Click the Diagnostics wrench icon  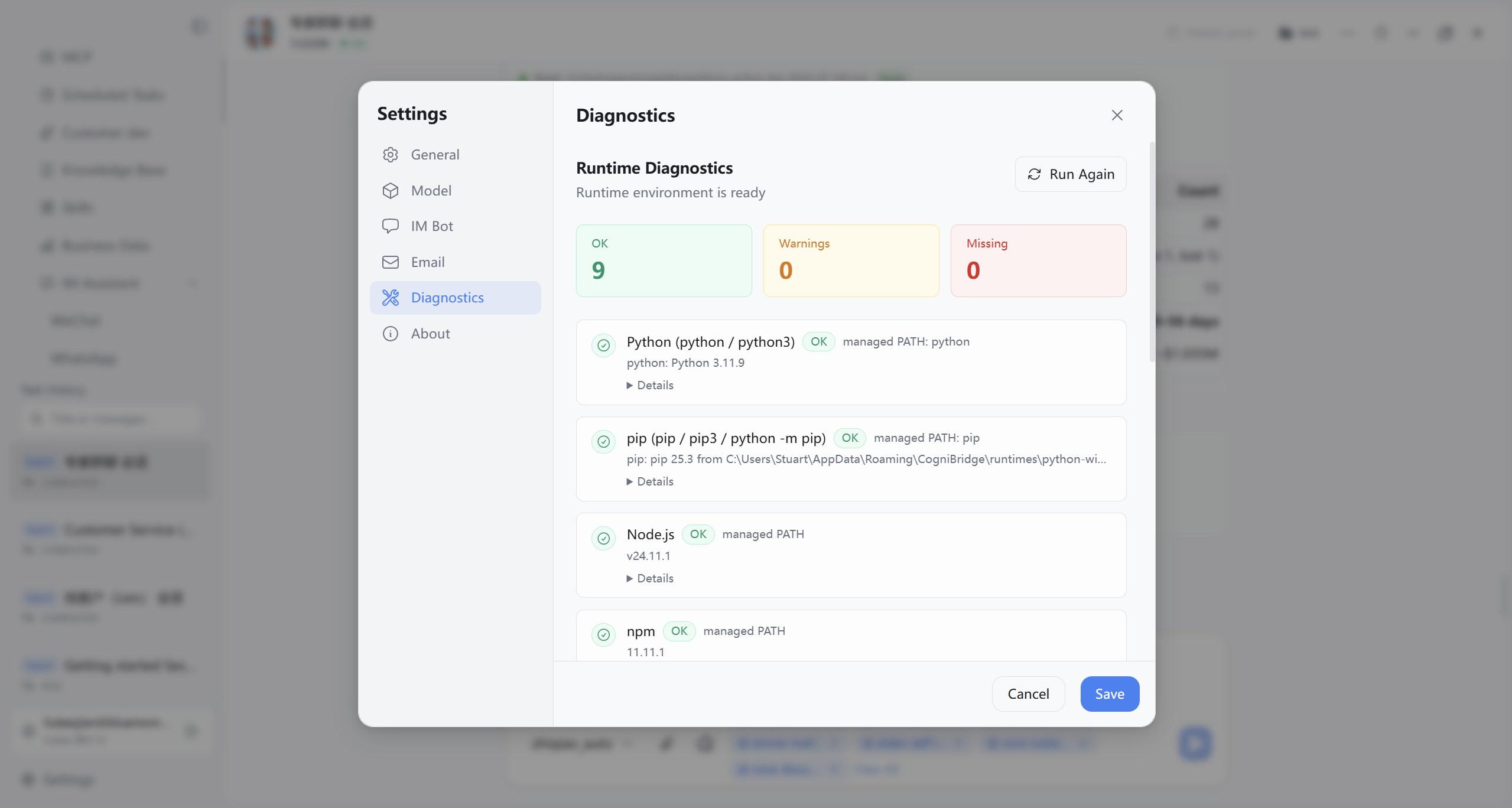pyautogui.click(x=391, y=298)
